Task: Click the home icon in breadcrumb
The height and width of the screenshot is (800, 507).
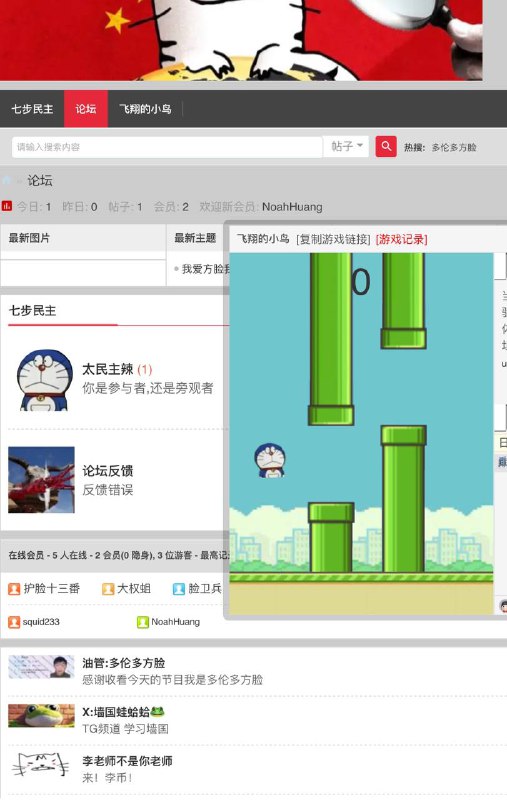Action: click(7, 180)
